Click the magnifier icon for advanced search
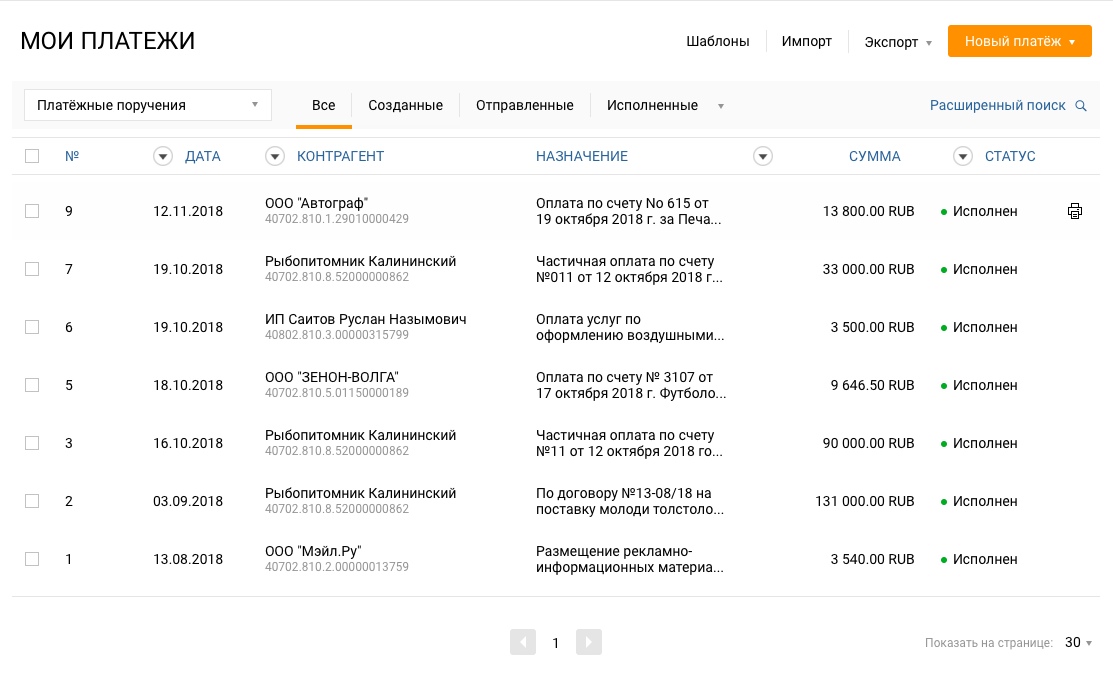This screenshot has height=688, width=1113. click(x=1081, y=106)
